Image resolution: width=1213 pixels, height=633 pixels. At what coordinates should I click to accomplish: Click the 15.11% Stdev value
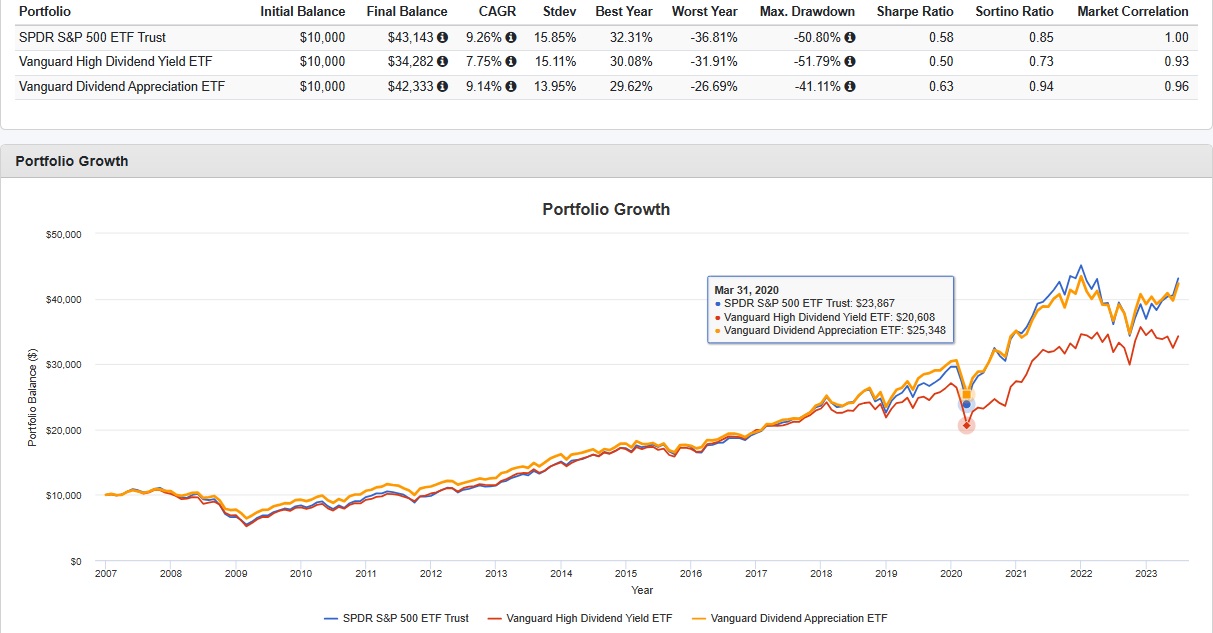(555, 62)
